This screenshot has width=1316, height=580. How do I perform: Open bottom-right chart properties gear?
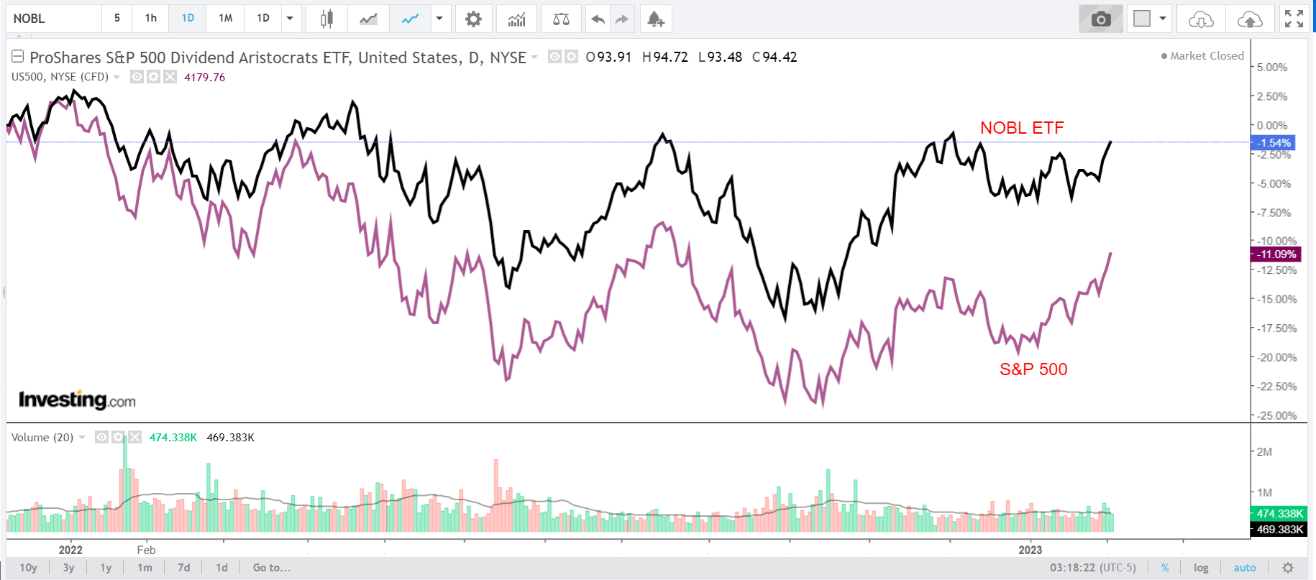click(x=1288, y=567)
